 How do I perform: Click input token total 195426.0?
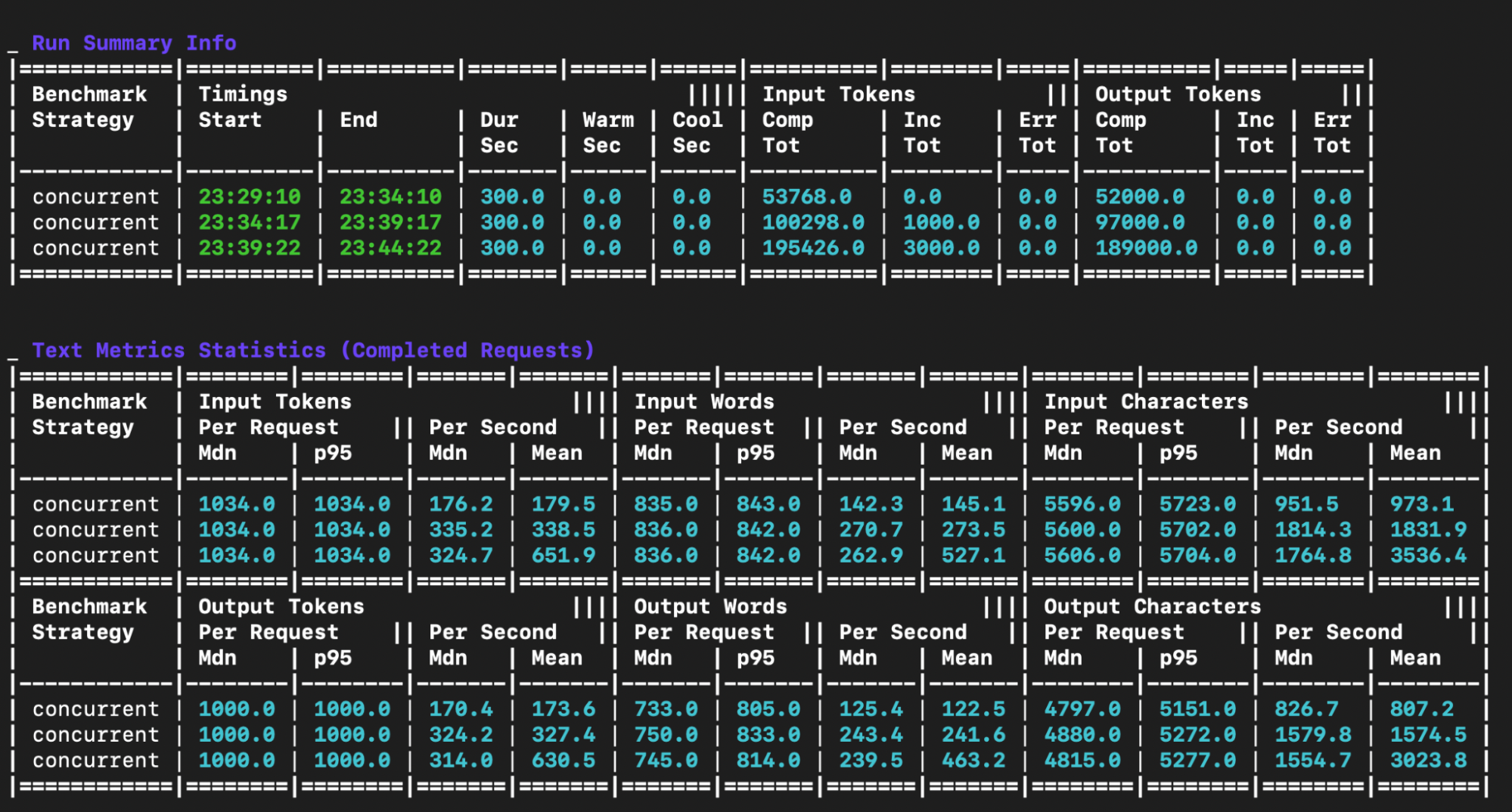[812, 248]
